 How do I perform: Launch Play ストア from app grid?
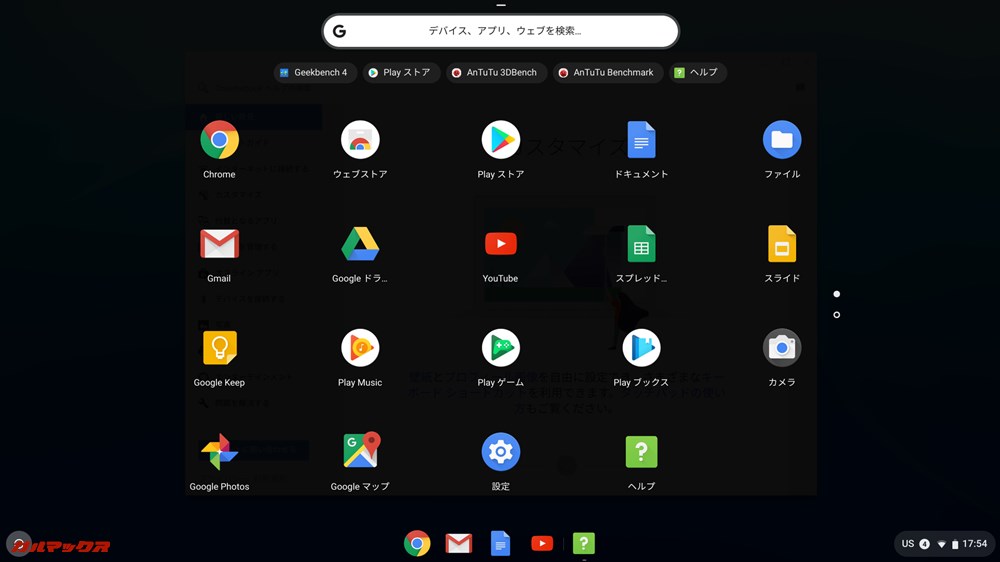(501, 140)
